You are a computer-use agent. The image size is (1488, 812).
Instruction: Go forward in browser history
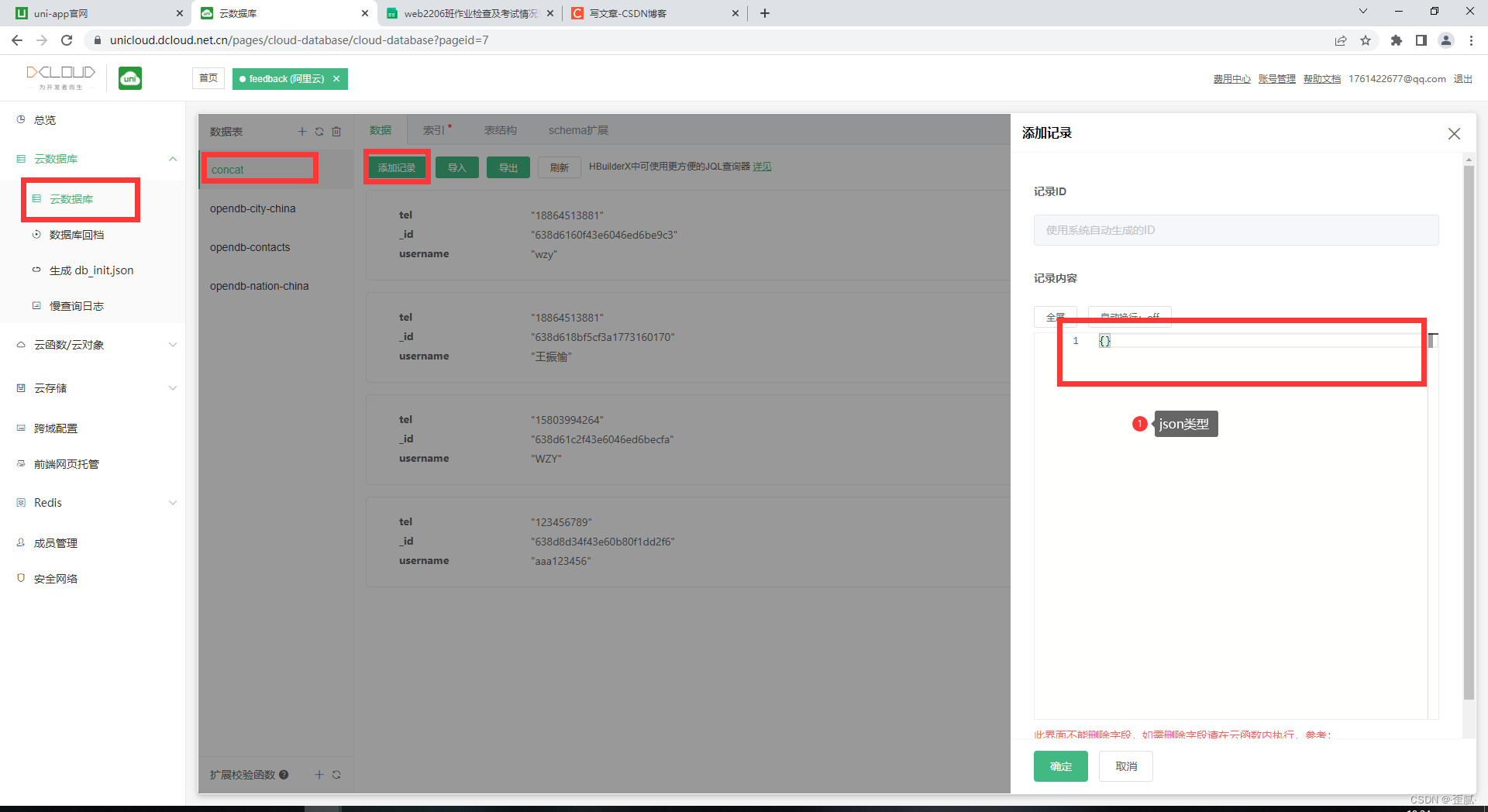pos(42,40)
